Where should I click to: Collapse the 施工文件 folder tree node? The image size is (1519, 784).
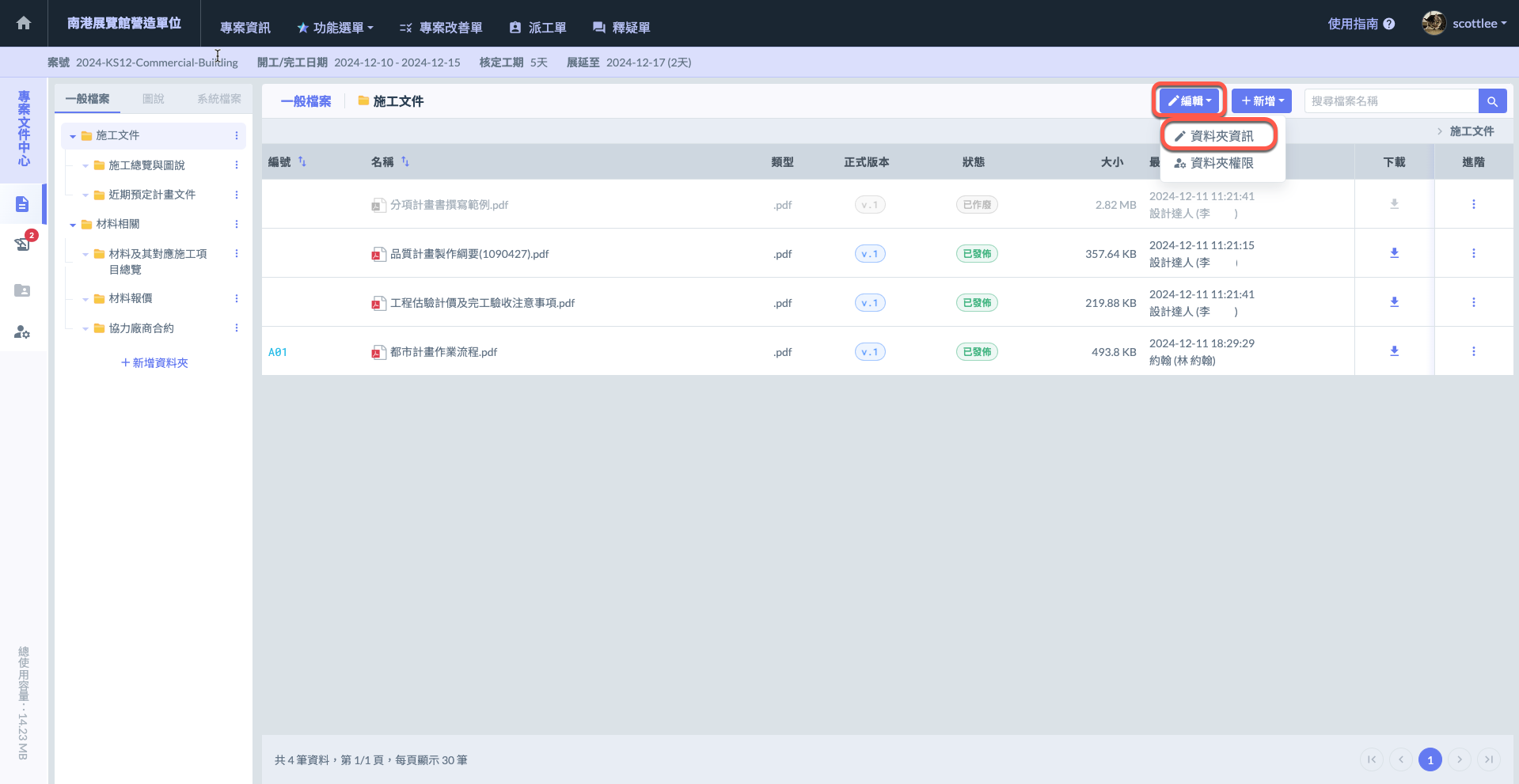click(73, 136)
